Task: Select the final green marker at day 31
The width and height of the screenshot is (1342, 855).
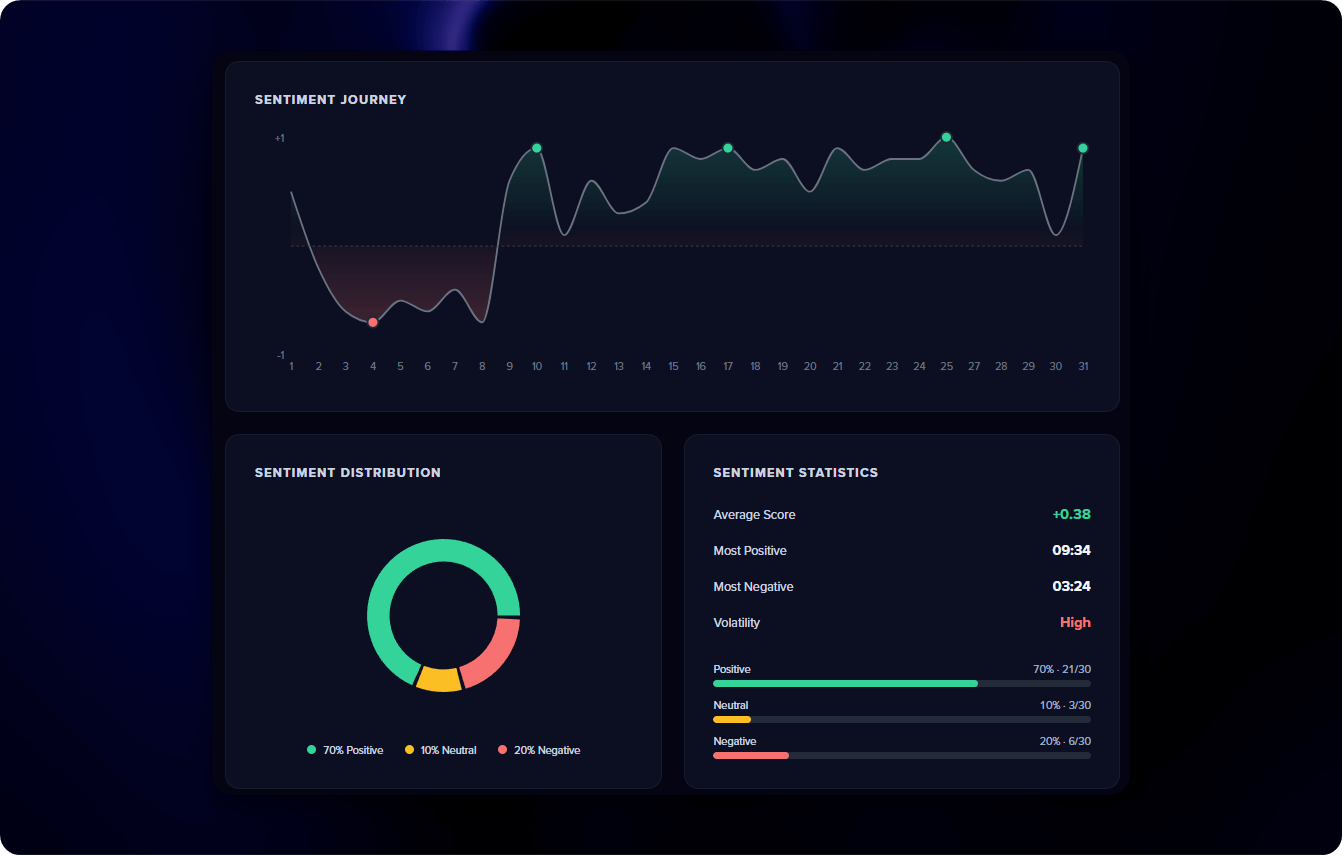Action: [x=1083, y=147]
